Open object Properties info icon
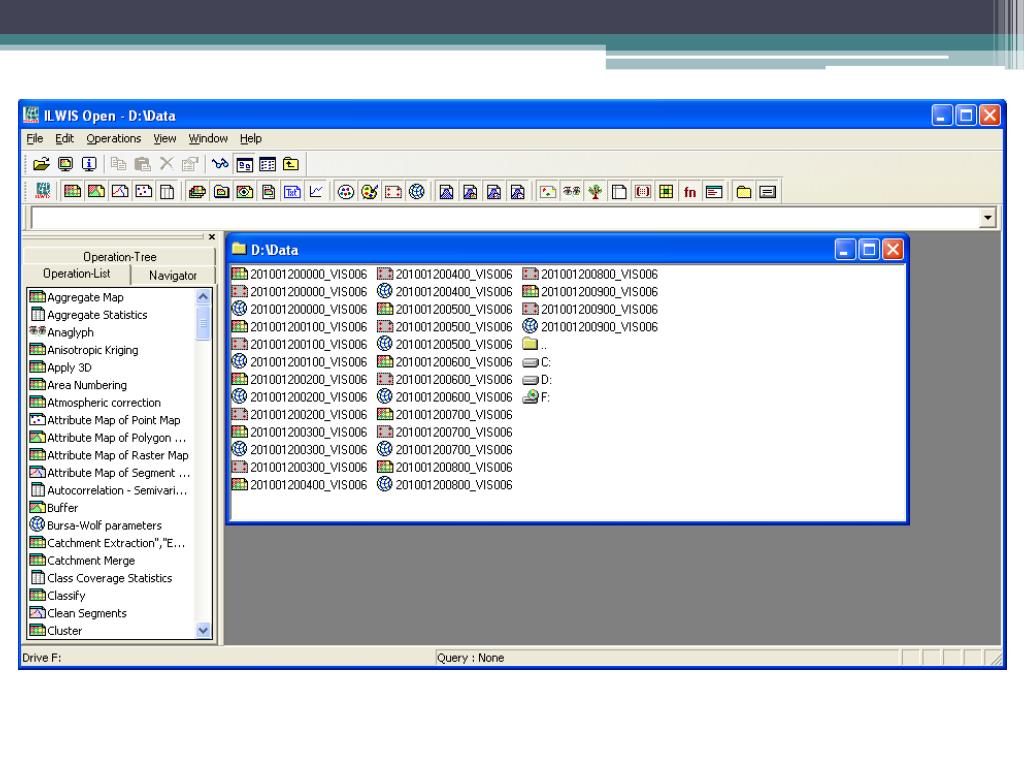Image resolution: width=1024 pixels, height=768 pixels. click(x=89, y=164)
